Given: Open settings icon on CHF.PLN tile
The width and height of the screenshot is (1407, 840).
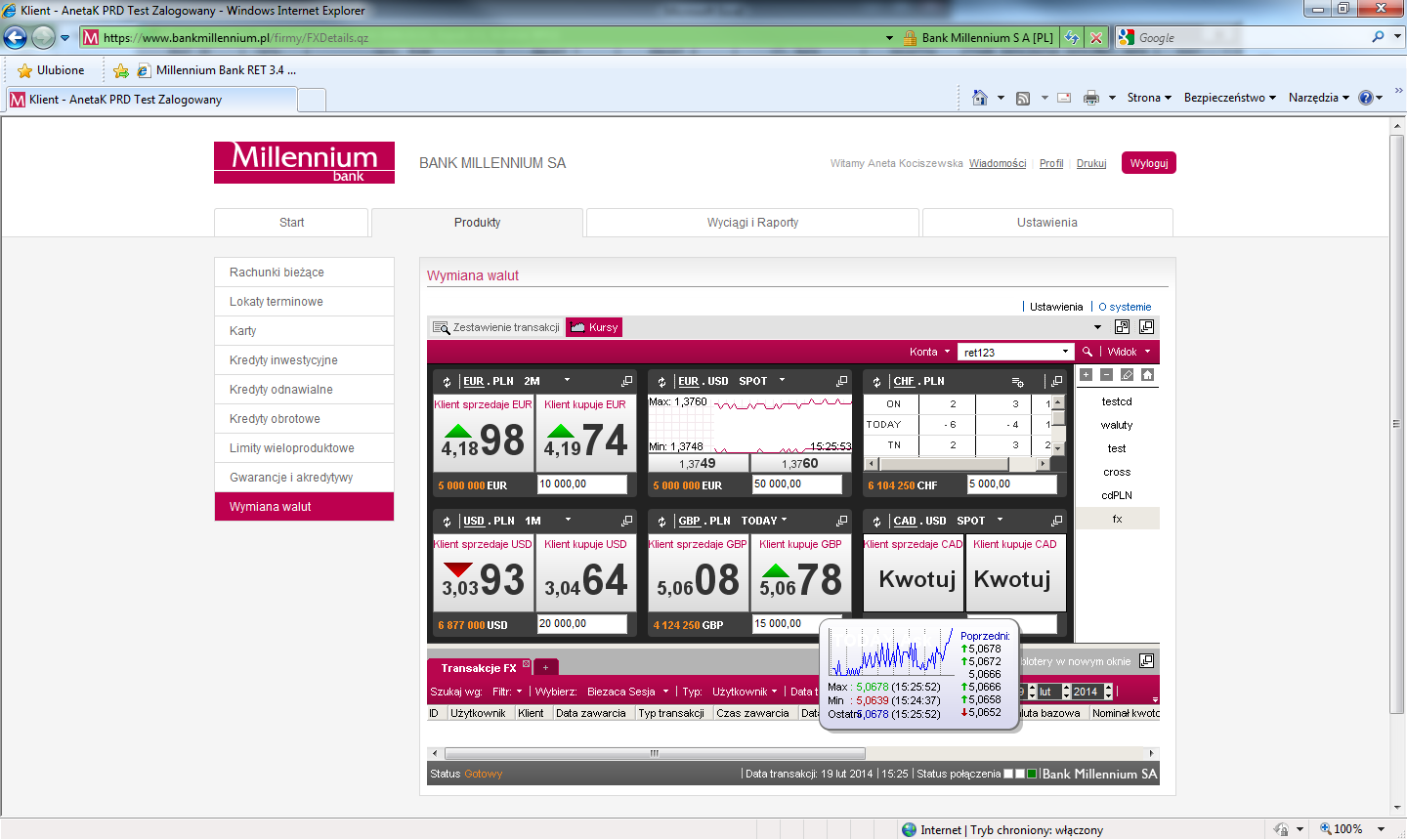Looking at the screenshot, I should pyautogui.click(x=1018, y=382).
